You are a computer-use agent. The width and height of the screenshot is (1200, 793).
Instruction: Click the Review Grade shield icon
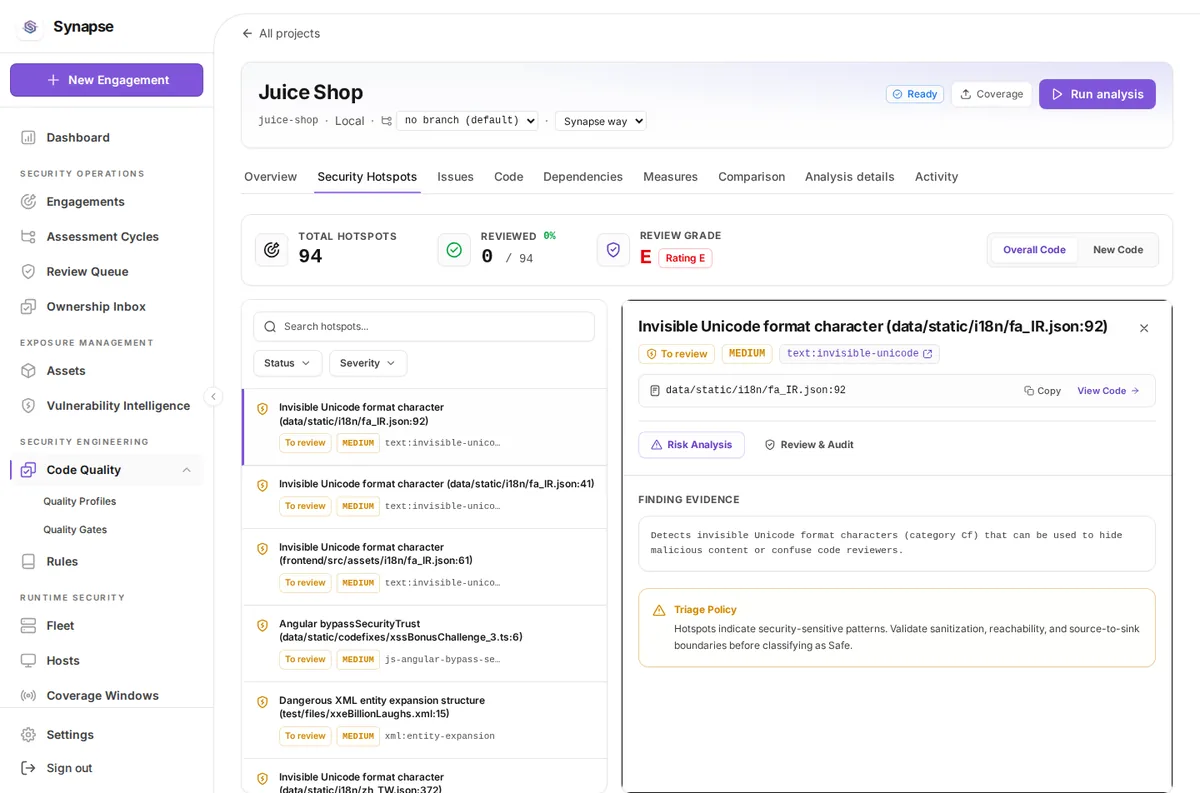point(613,250)
